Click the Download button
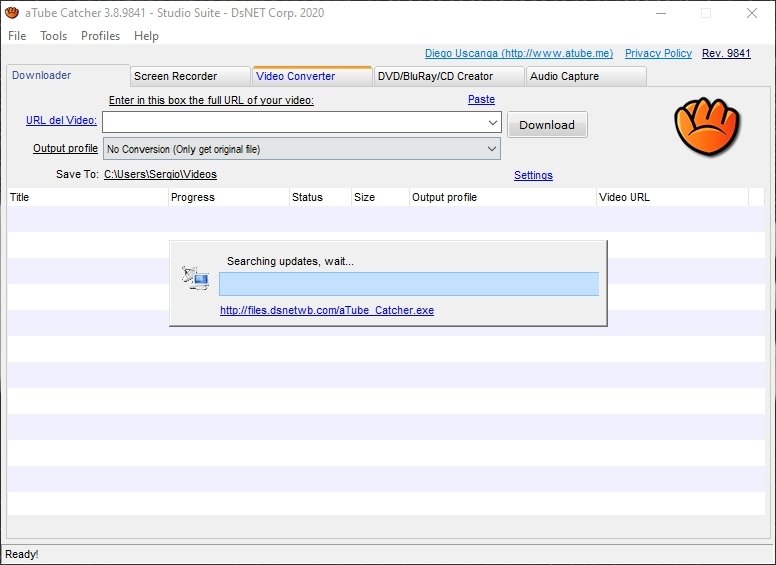The image size is (776, 565). click(x=547, y=125)
